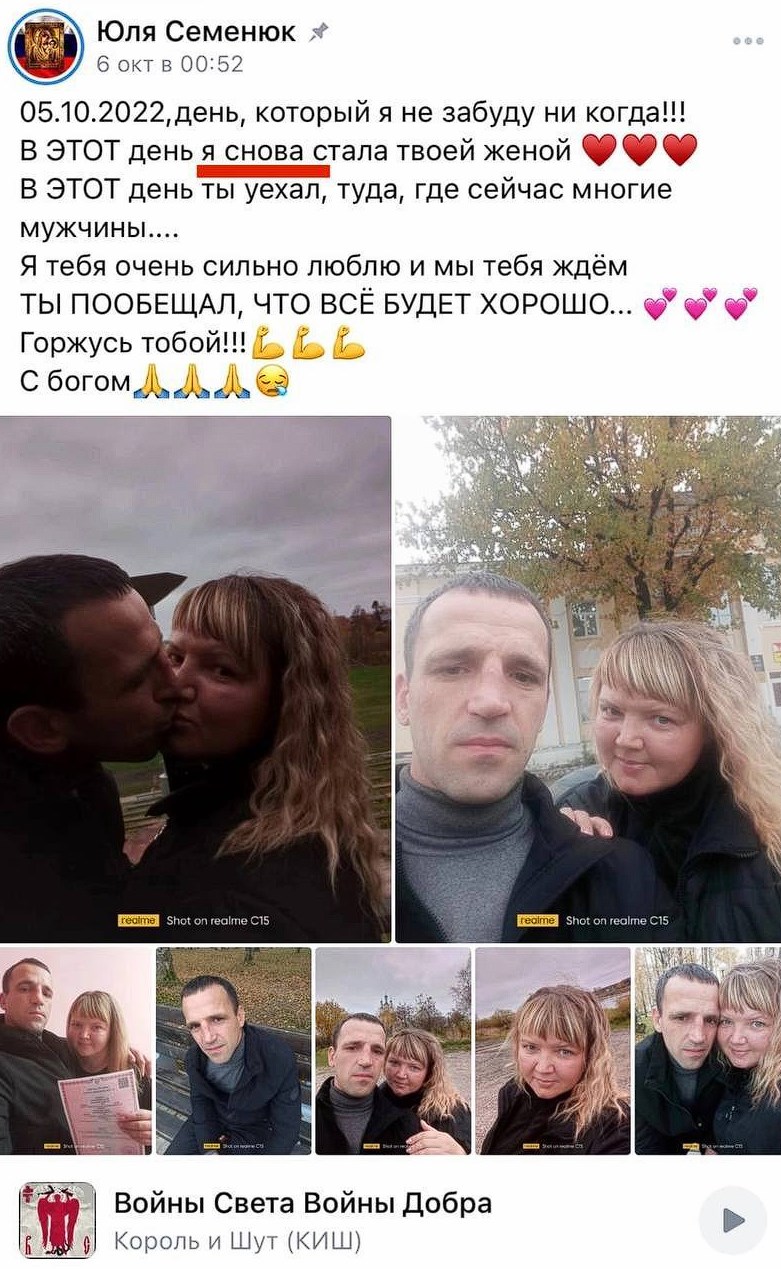Viewport: 781px width, 1269px height.
Task: Open the album cover of the audio track
Action: [57, 1219]
